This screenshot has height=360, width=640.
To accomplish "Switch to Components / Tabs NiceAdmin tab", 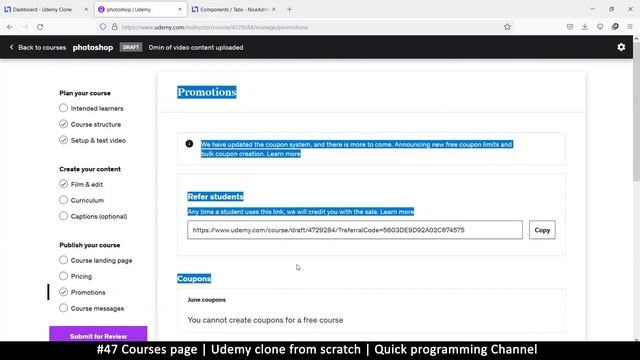I will point(233,9).
